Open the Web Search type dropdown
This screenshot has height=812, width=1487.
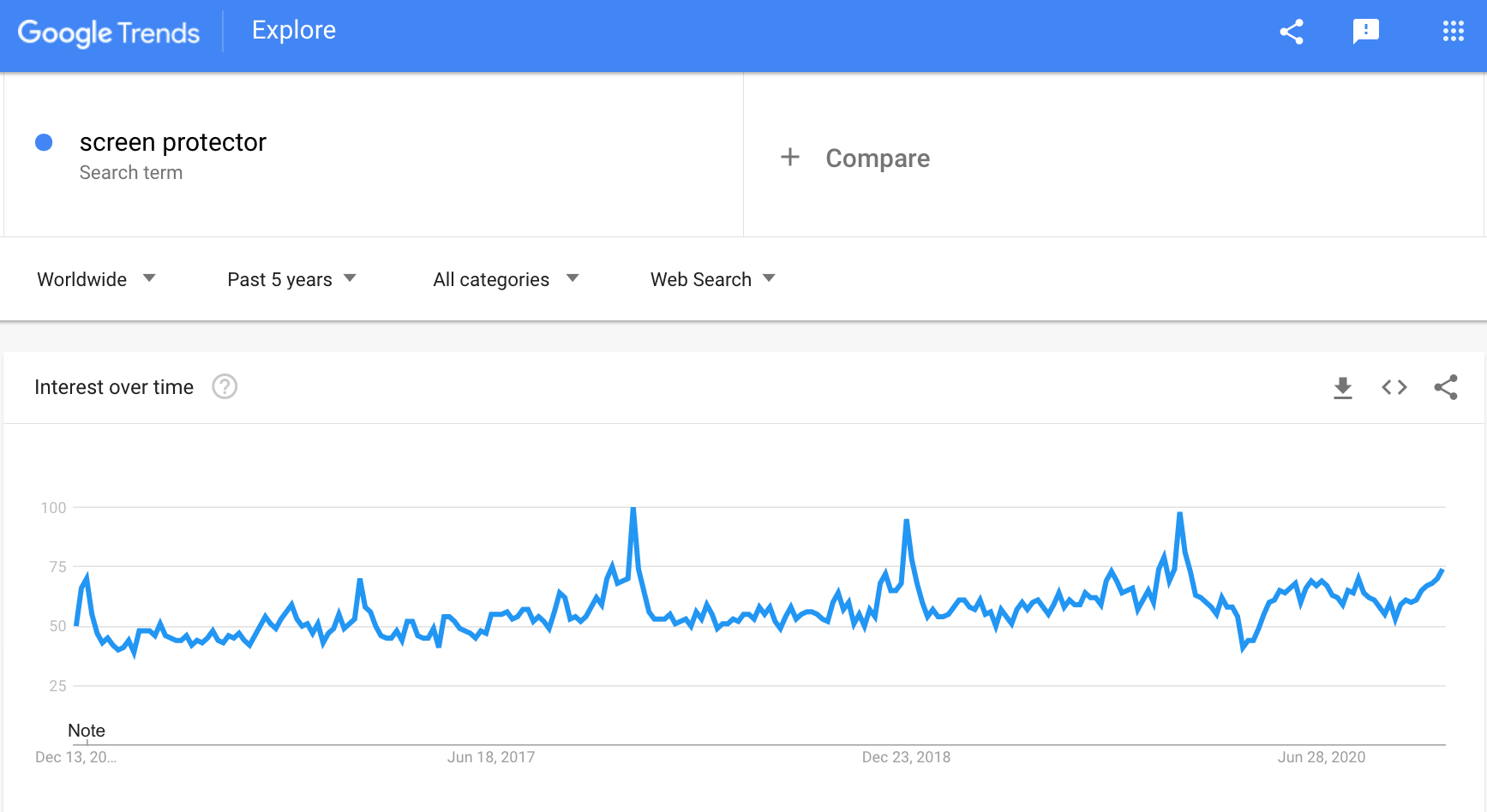click(712, 279)
